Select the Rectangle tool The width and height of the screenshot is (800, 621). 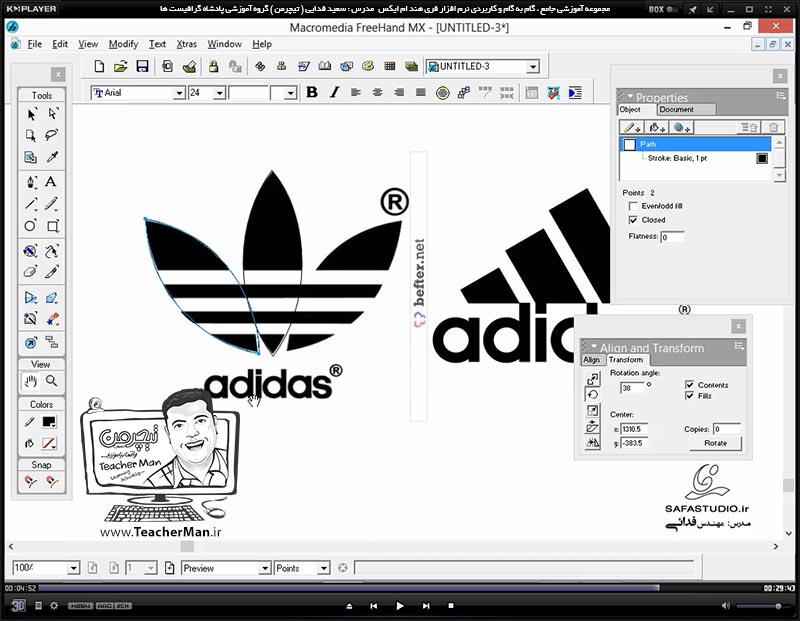coord(53,226)
